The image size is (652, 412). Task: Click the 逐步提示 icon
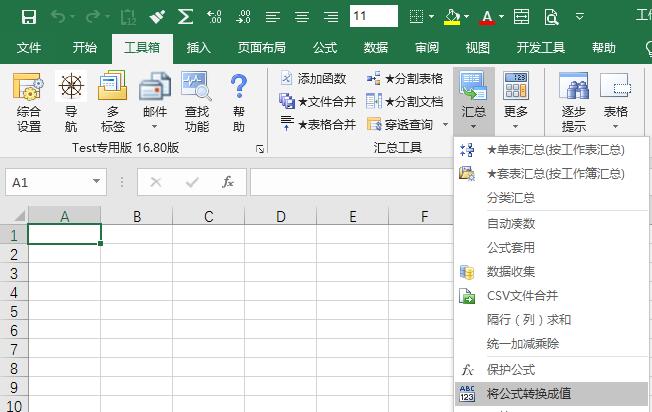tap(573, 103)
